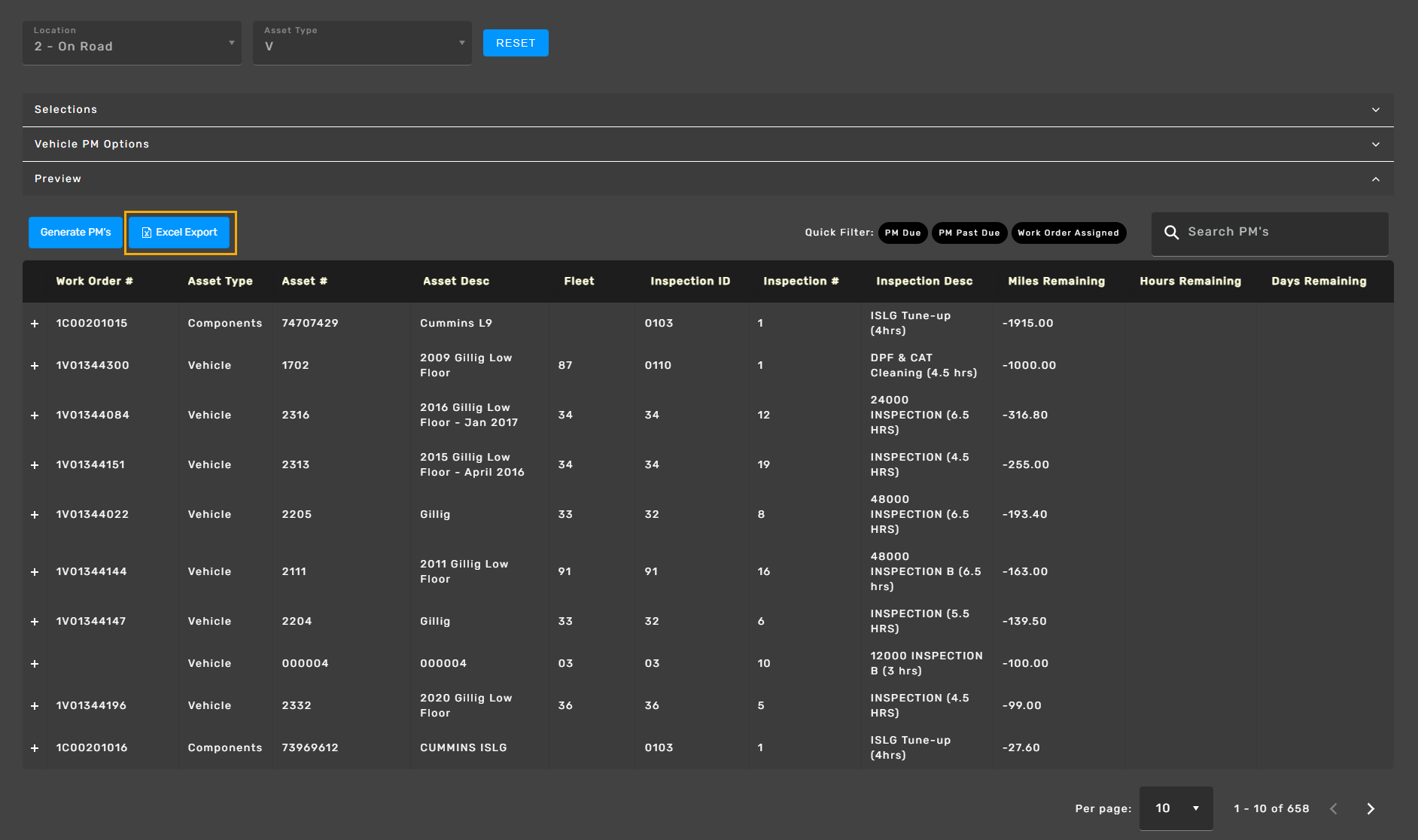Toggle the PM Due quick filter
This screenshot has height=840, width=1418.
tap(902, 233)
